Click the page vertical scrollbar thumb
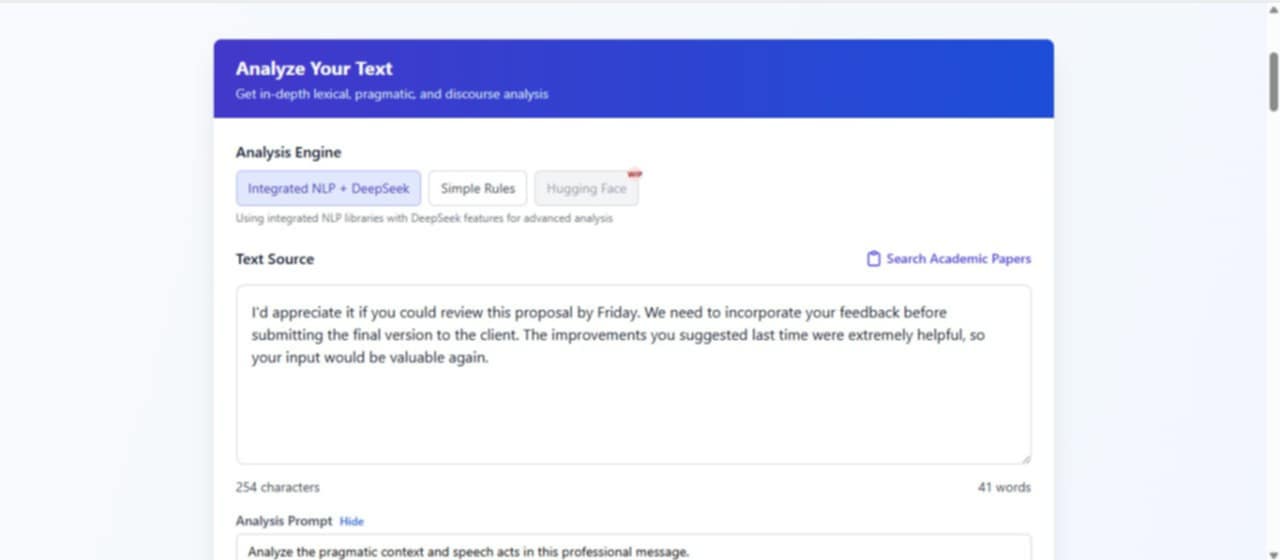The image size is (1280, 560). tap(1273, 82)
